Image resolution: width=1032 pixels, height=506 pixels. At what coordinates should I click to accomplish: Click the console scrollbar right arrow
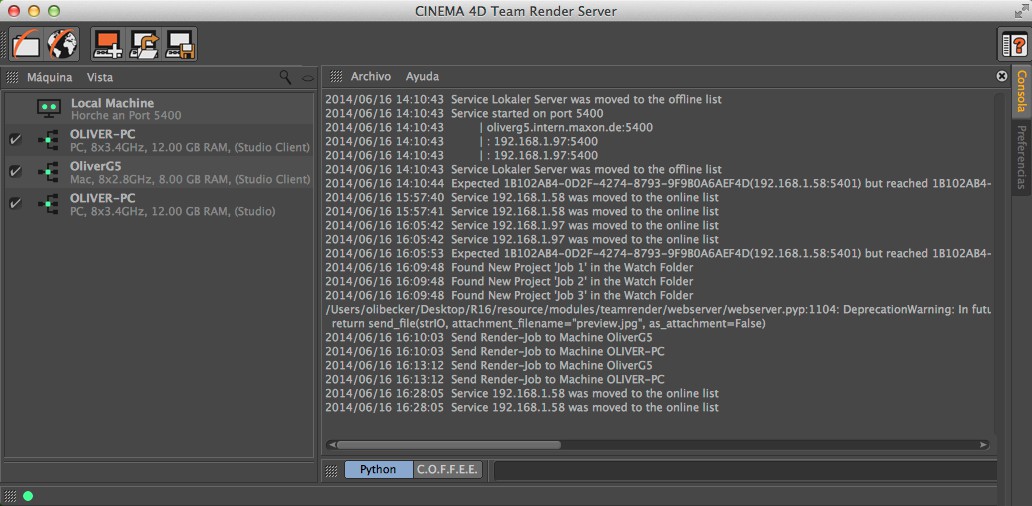[983, 445]
